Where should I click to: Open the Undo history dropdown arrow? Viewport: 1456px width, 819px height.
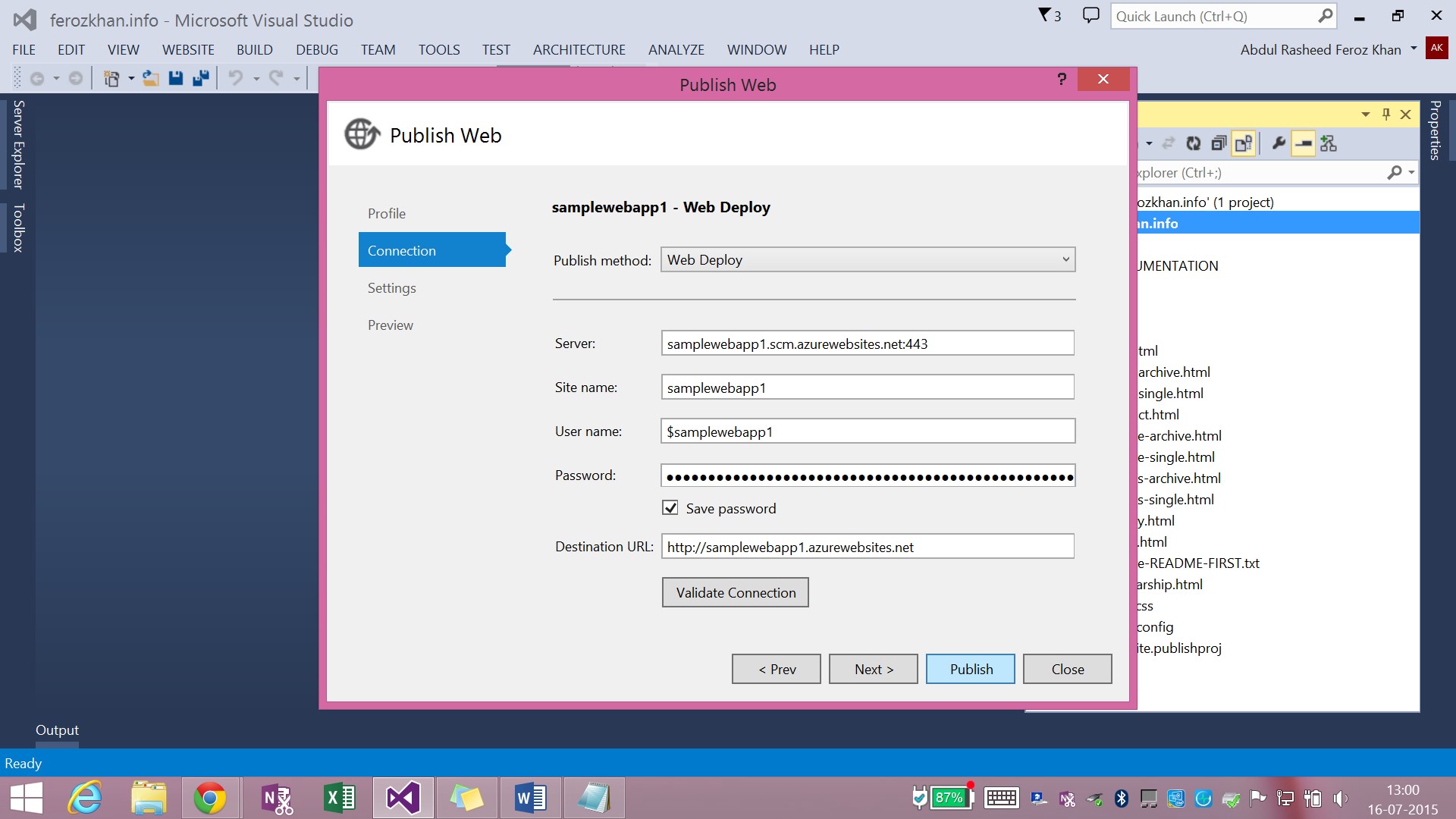coord(256,78)
